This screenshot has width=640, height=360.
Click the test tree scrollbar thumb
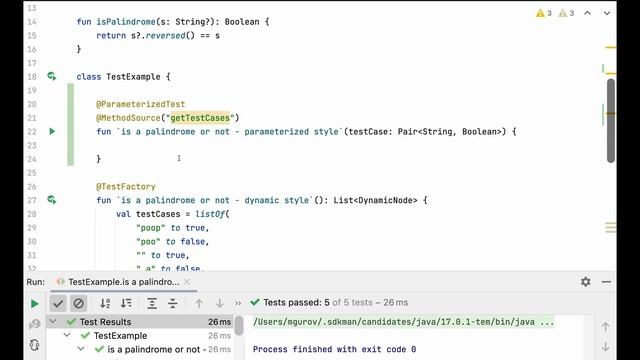(x=239, y=326)
